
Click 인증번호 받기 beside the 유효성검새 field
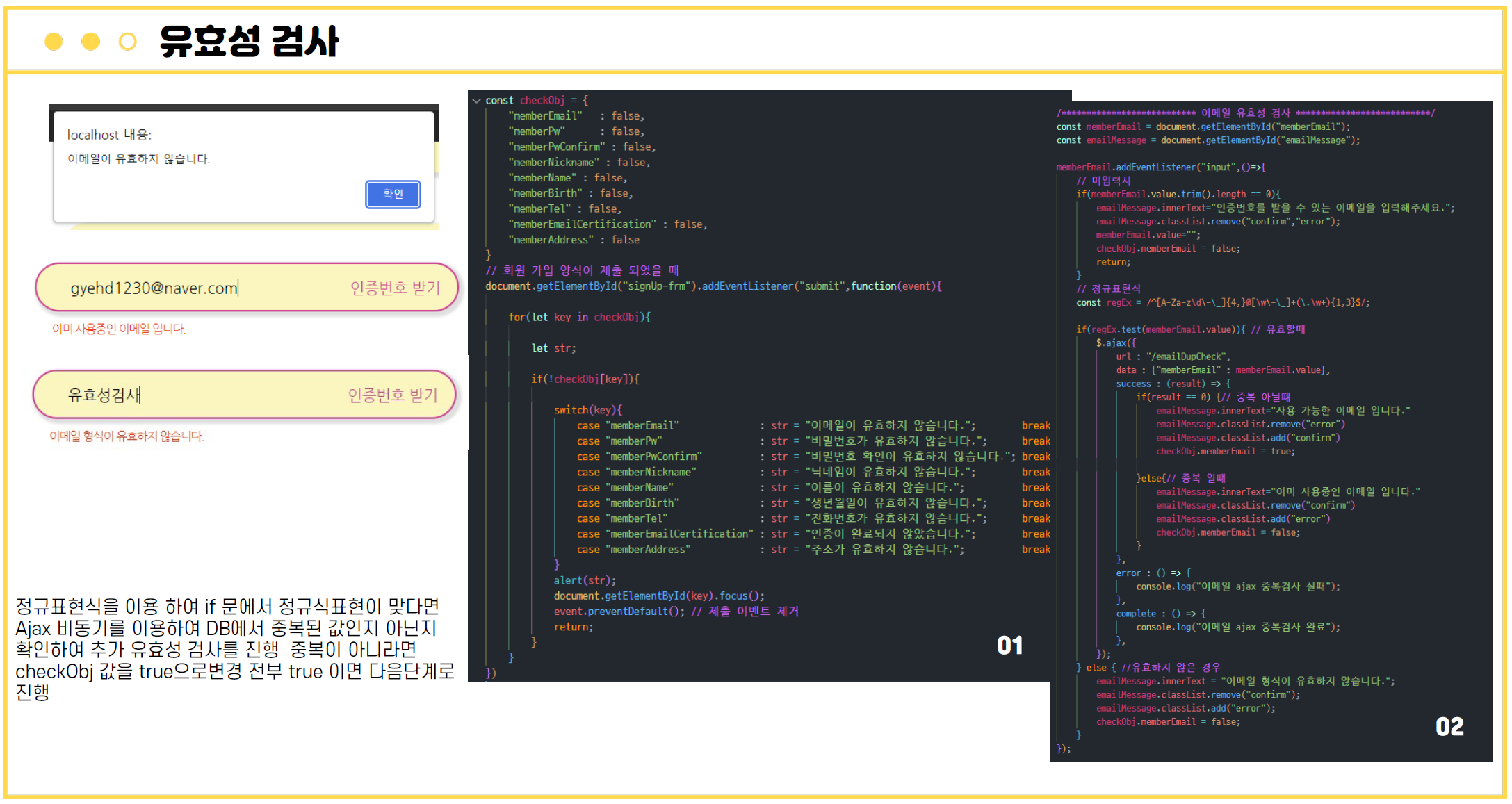click(393, 395)
